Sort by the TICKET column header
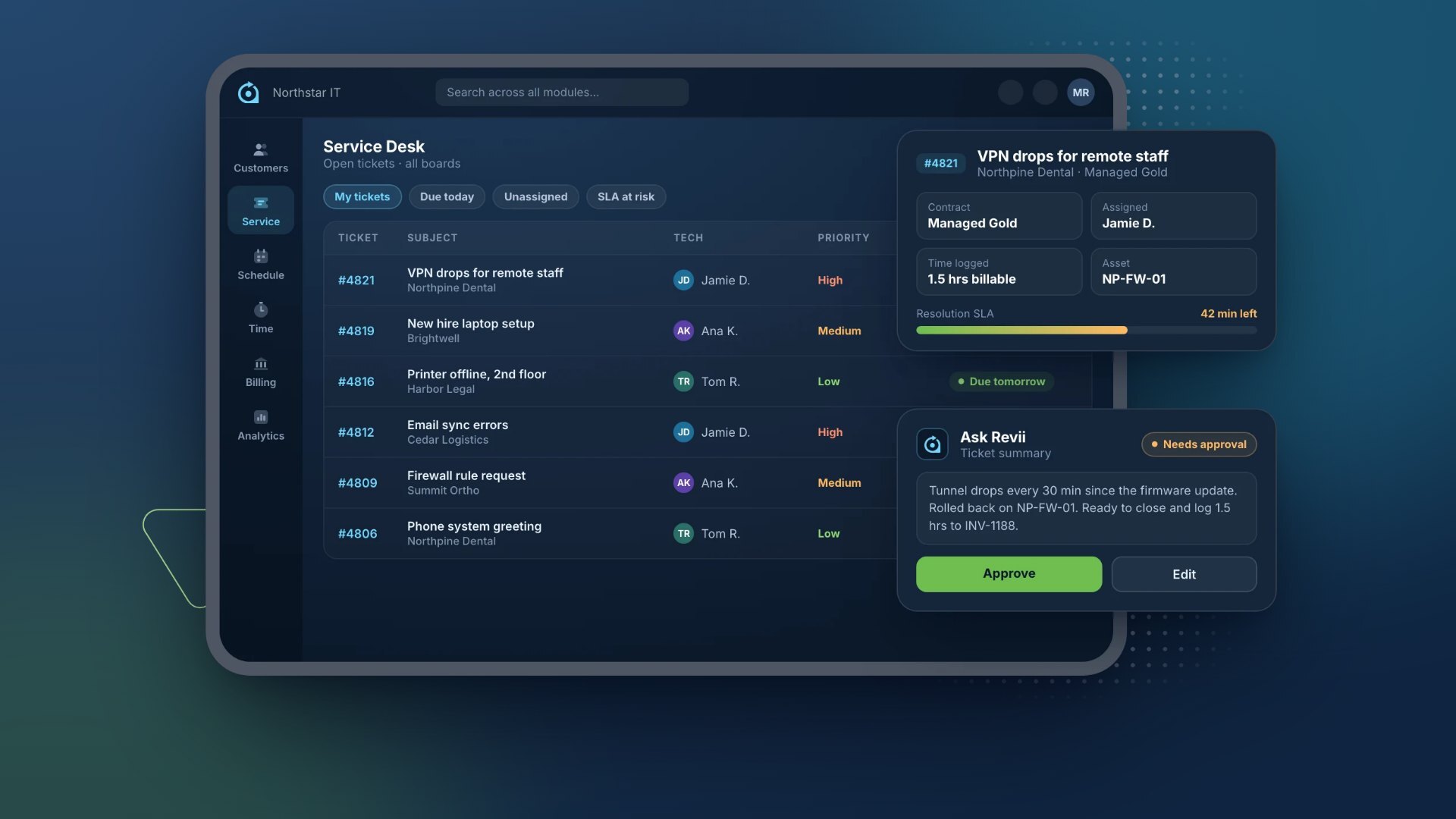 coord(358,238)
